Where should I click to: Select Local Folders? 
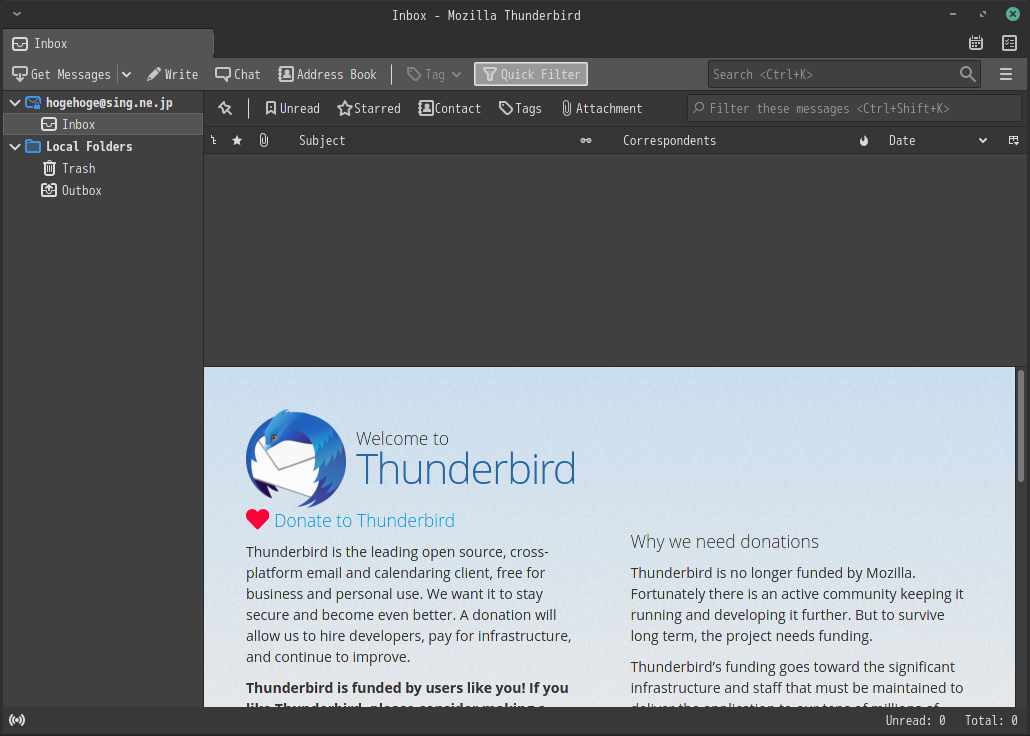click(89, 147)
